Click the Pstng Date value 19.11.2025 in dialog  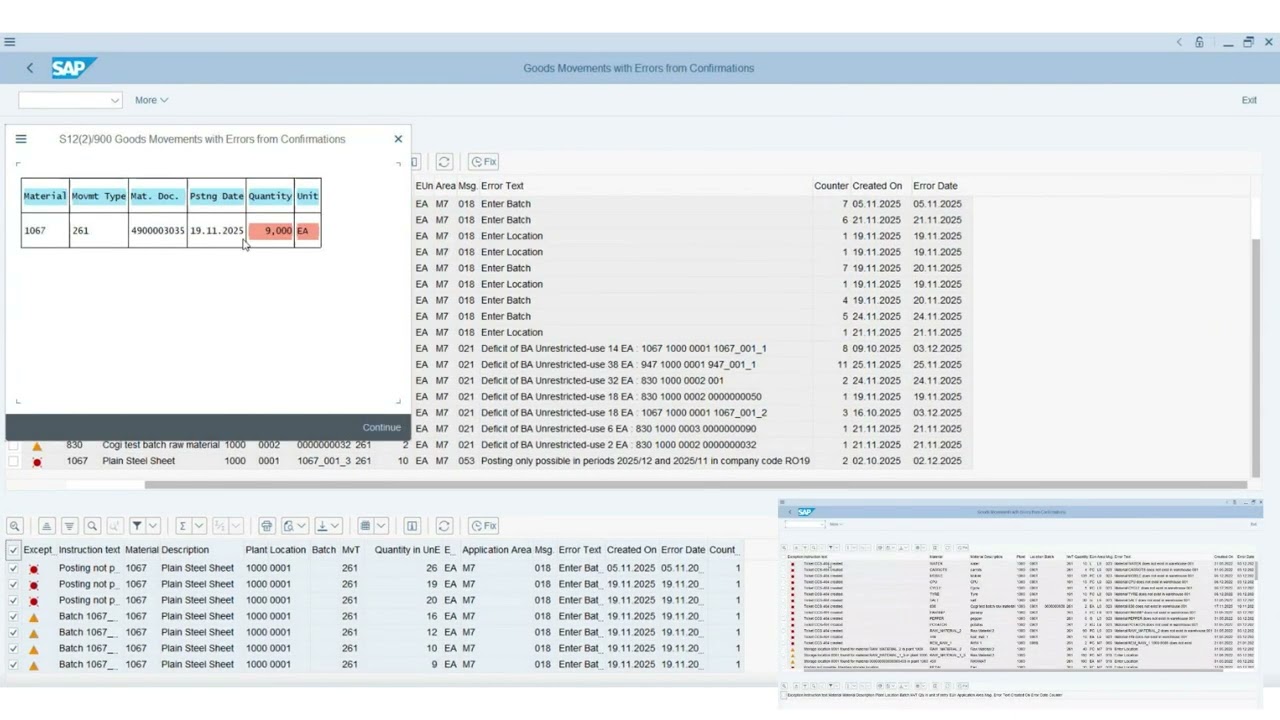tap(217, 231)
